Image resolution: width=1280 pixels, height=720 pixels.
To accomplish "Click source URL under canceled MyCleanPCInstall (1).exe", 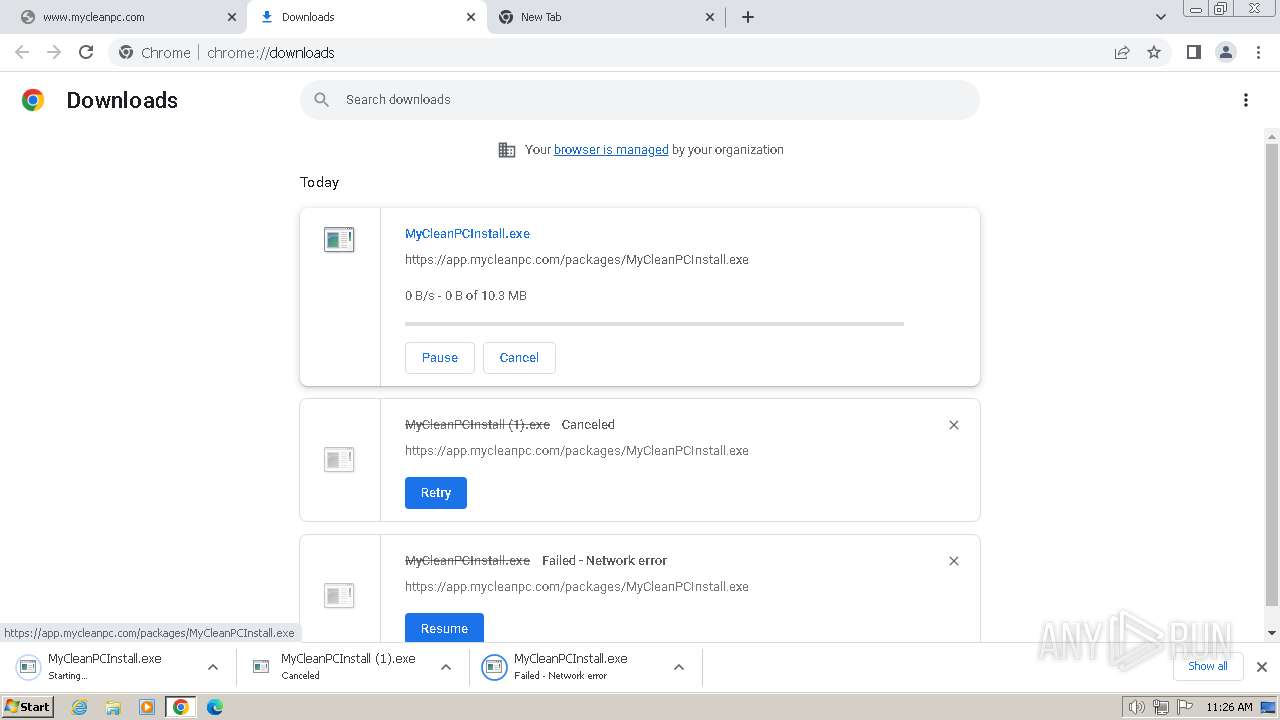I will pos(577,451).
